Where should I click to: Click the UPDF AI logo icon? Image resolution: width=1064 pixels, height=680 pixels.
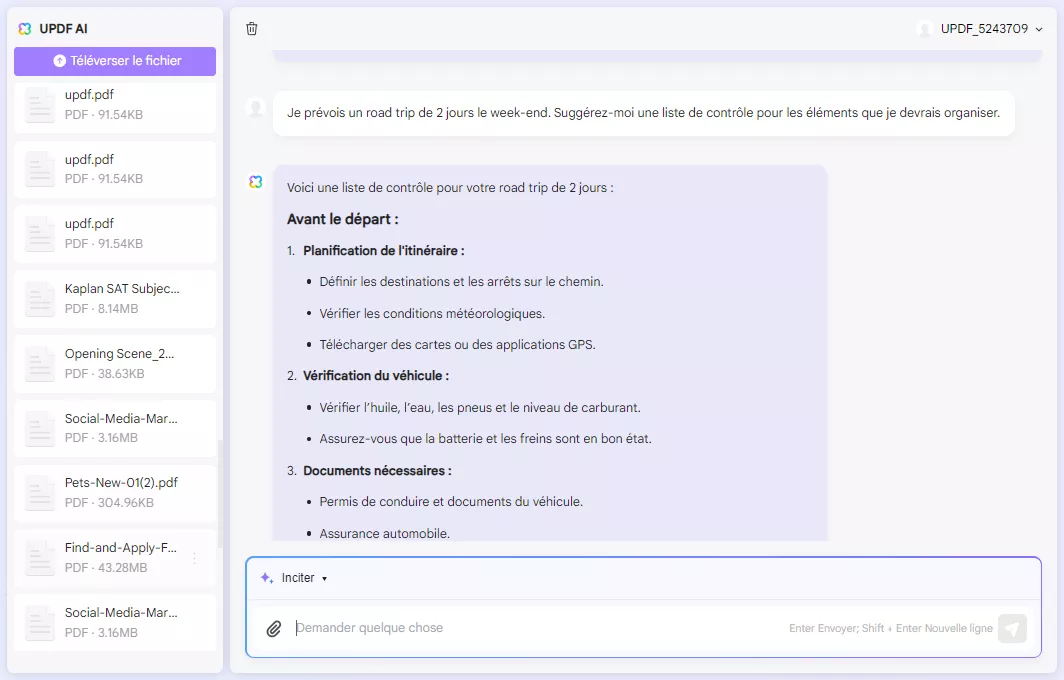coord(25,29)
